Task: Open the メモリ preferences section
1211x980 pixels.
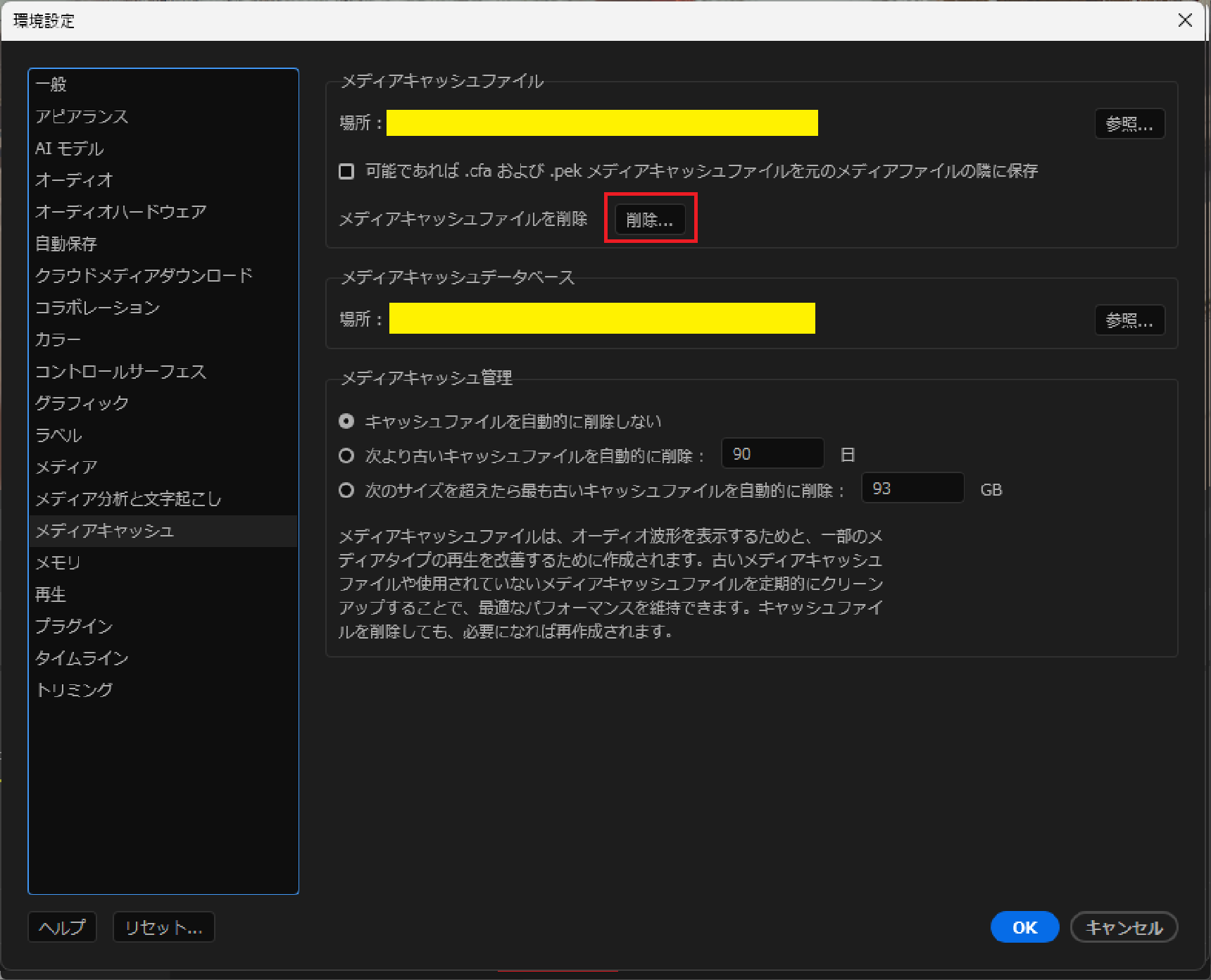Action: (x=57, y=562)
